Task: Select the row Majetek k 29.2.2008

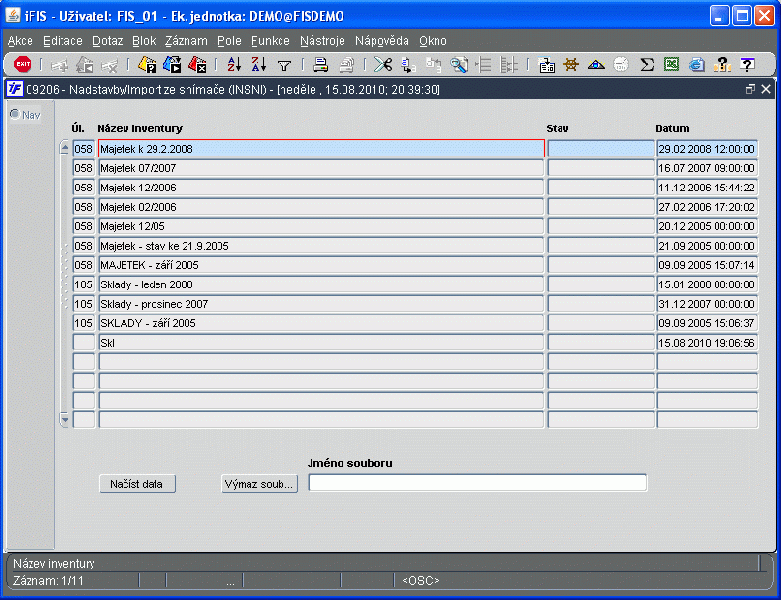Action: 321,149
